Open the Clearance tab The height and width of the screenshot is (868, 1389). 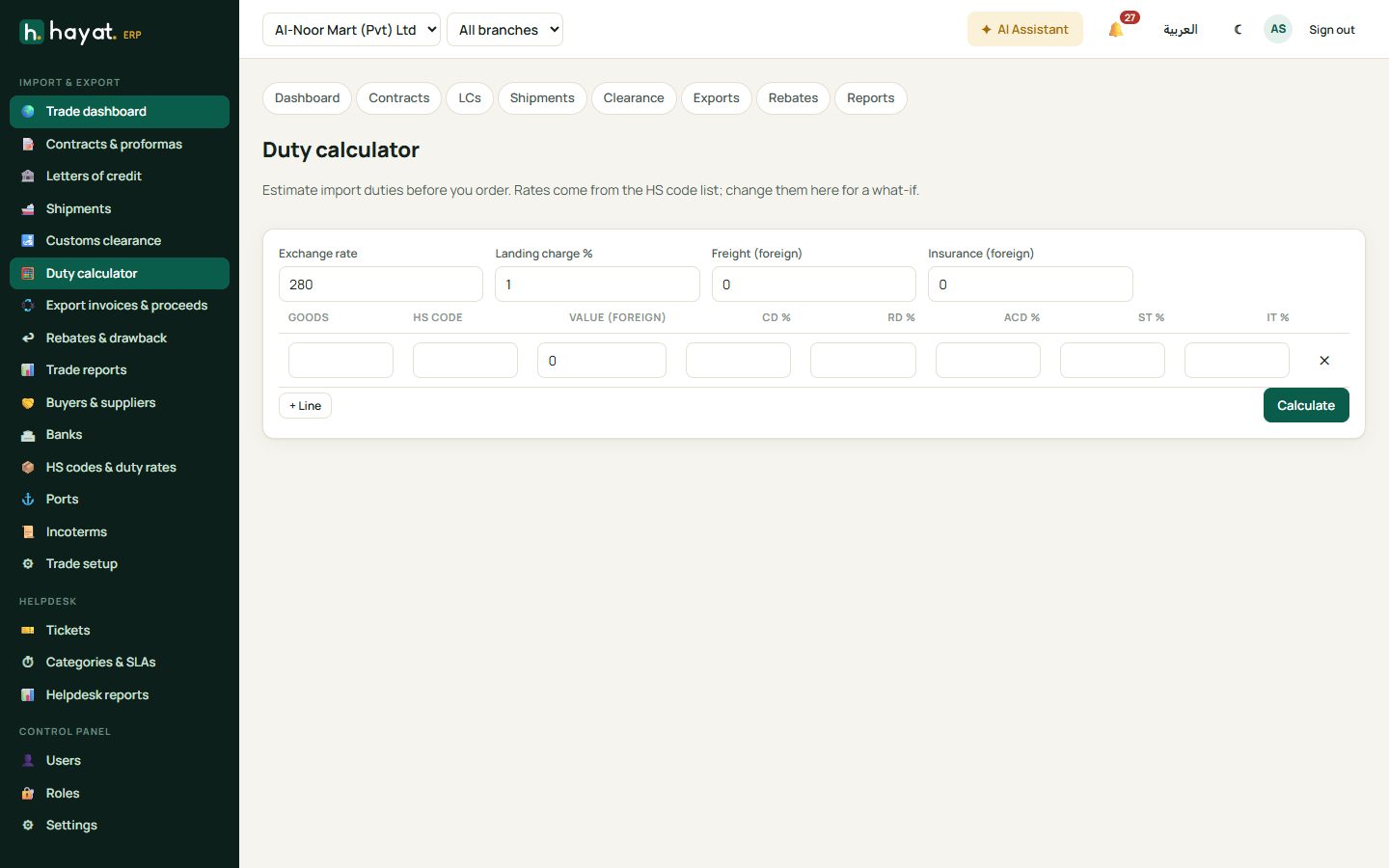(x=634, y=98)
